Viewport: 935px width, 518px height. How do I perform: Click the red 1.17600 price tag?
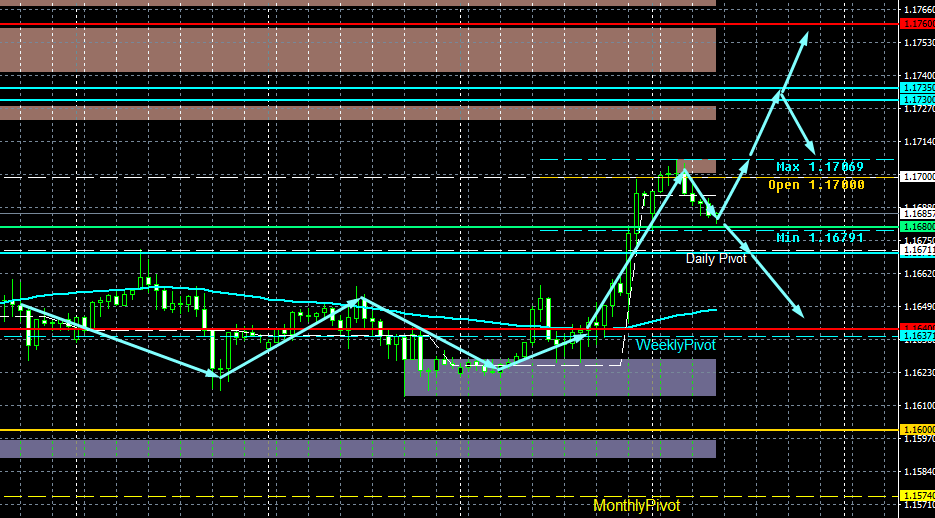[917, 24]
